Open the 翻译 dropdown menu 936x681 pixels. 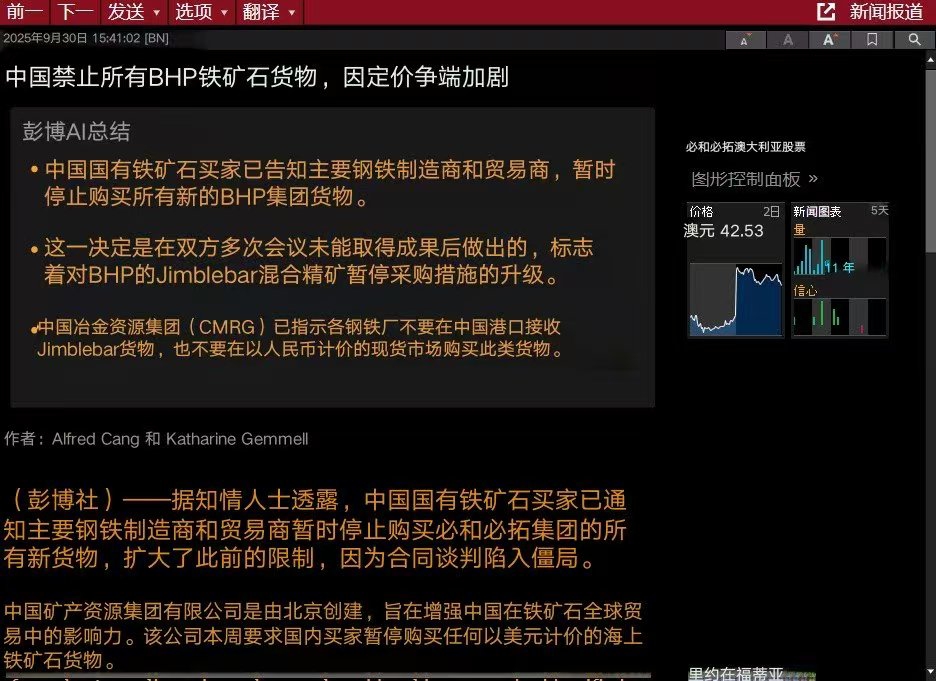pyautogui.click(x=269, y=11)
